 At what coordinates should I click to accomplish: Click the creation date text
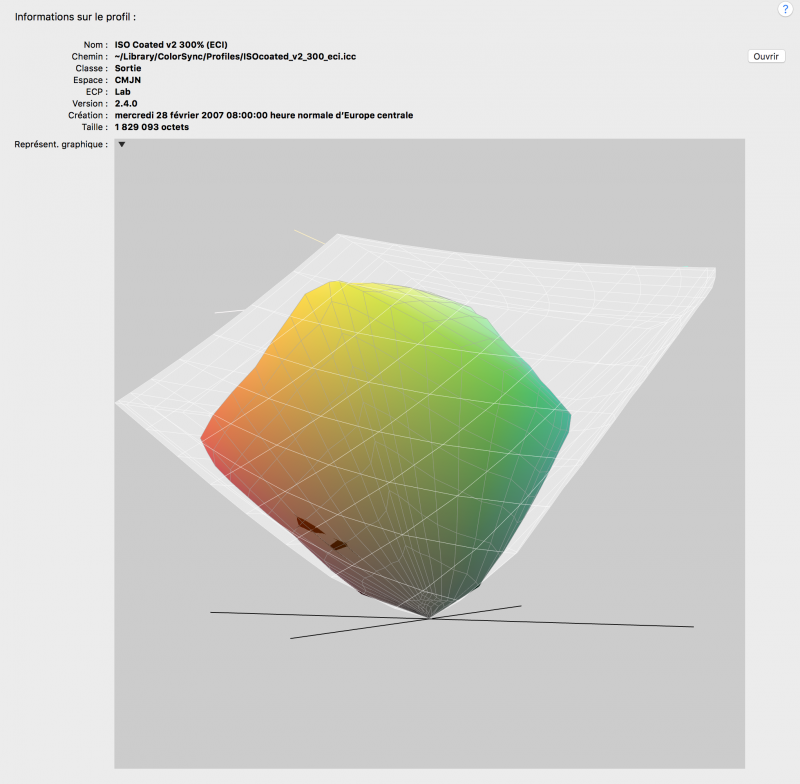coord(264,115)
